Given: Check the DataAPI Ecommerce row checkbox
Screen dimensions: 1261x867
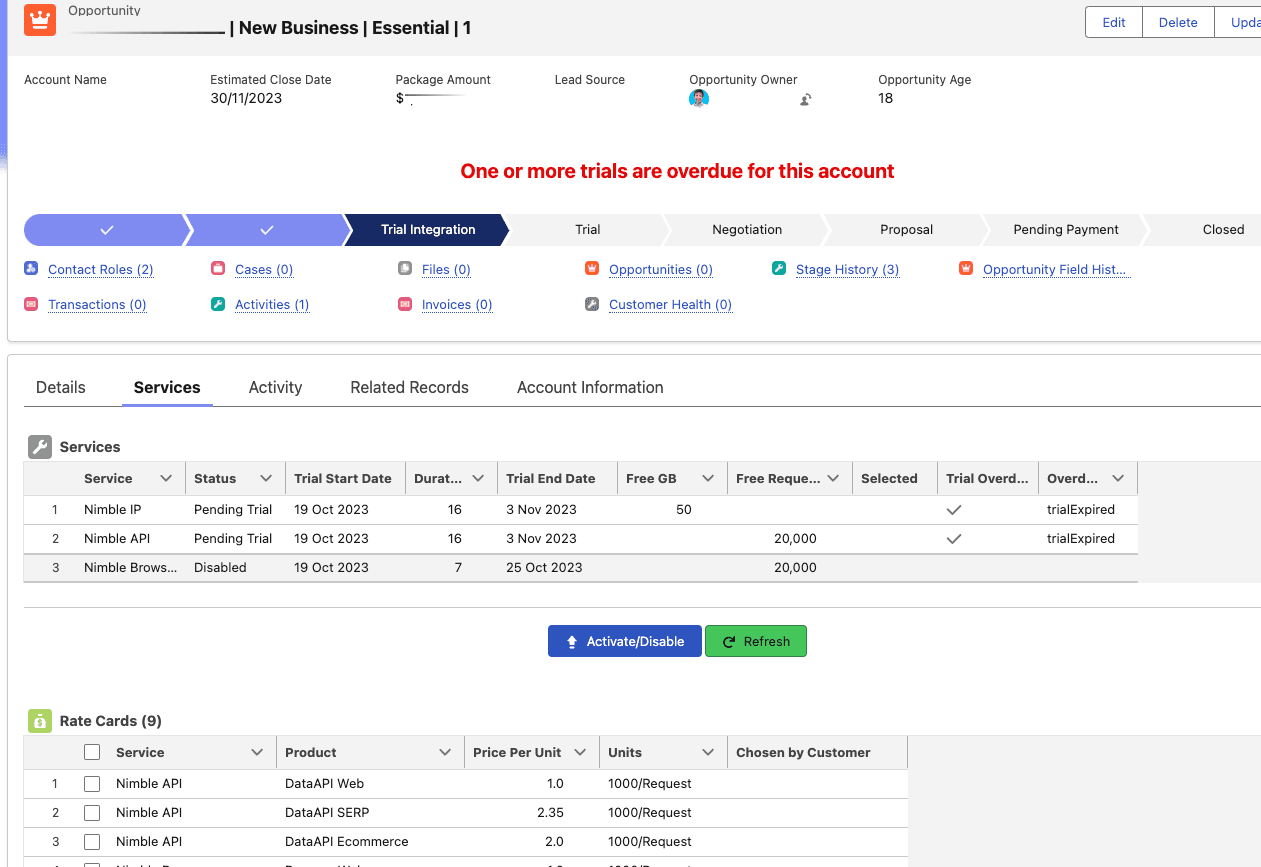Looking at the screenshot, I should click(x=92, y=841).
